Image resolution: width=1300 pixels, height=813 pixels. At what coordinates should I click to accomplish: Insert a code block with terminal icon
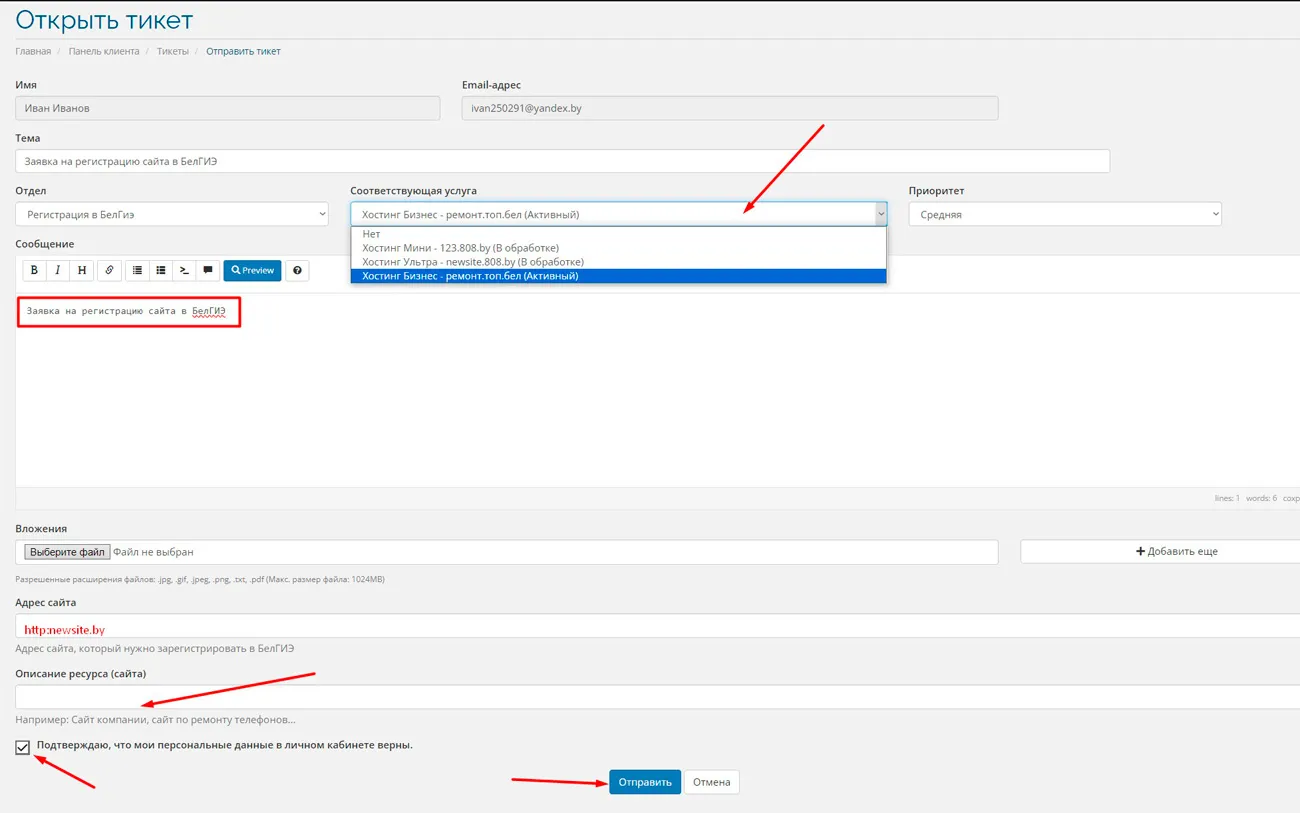184,270
